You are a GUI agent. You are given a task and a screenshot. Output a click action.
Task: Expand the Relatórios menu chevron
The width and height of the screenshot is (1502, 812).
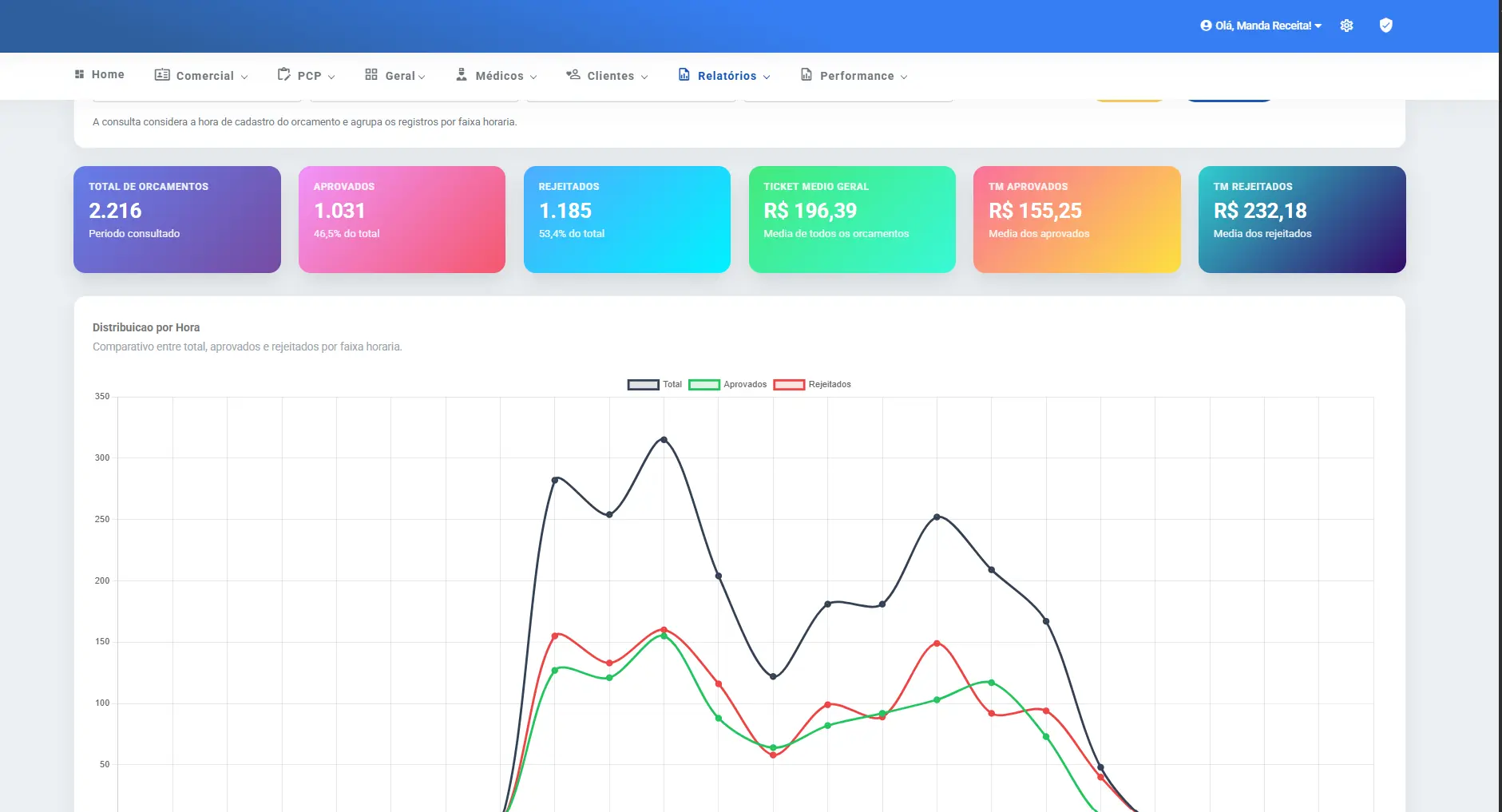[767, 77]
